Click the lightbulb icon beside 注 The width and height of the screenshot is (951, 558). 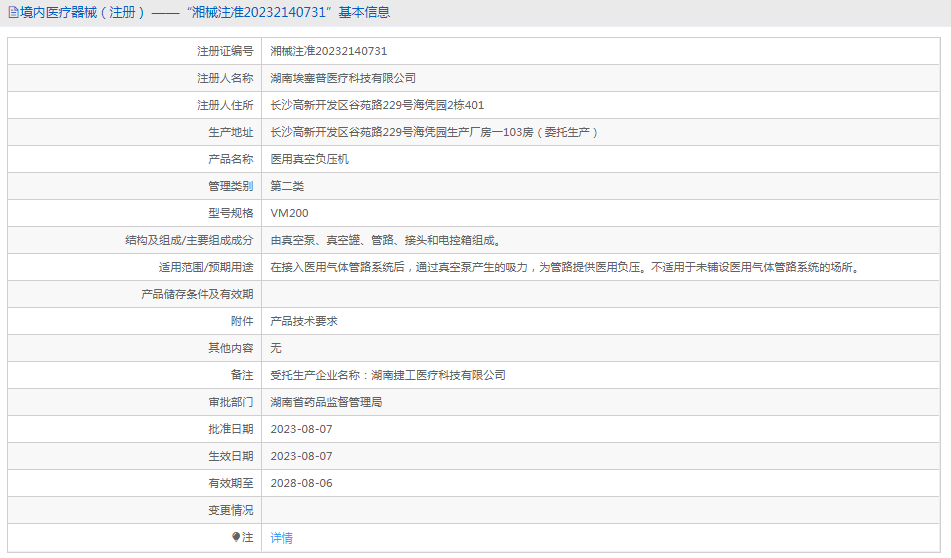236,537
